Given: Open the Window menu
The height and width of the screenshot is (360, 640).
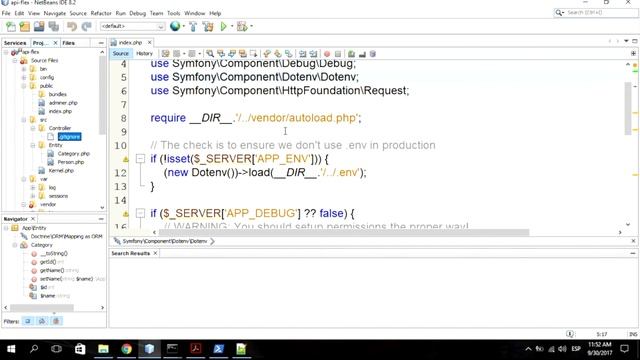Looking at the screenshot, I should [x=195, y=13].
